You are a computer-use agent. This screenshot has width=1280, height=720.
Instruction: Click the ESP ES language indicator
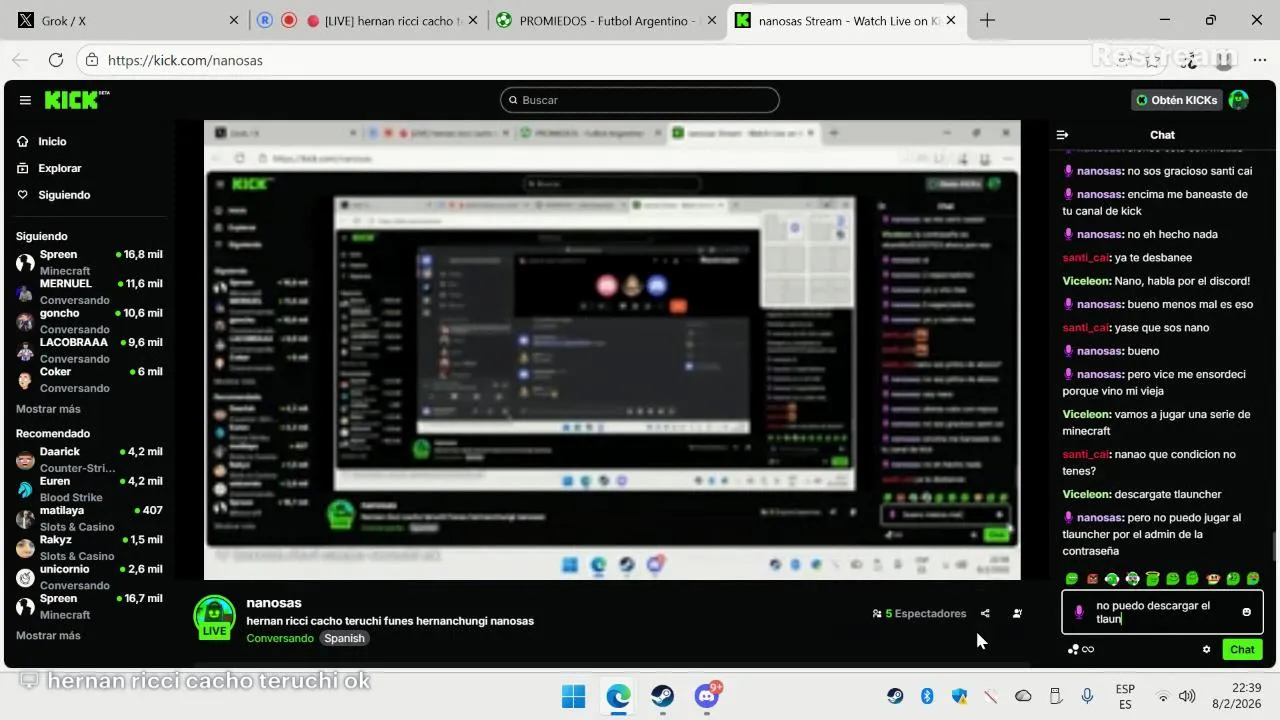click(x=1125, y=696)
